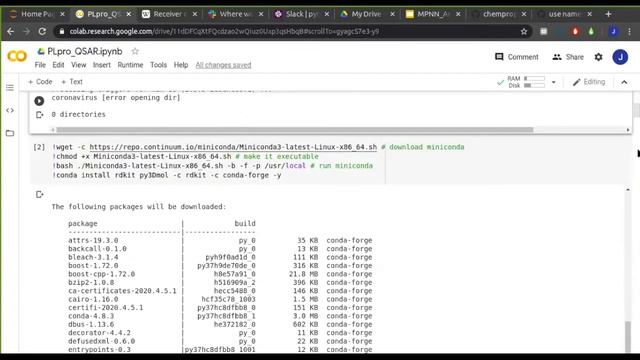
Task: Select the attrs-19.3.0 package row
Action: [x=220, y=240]
